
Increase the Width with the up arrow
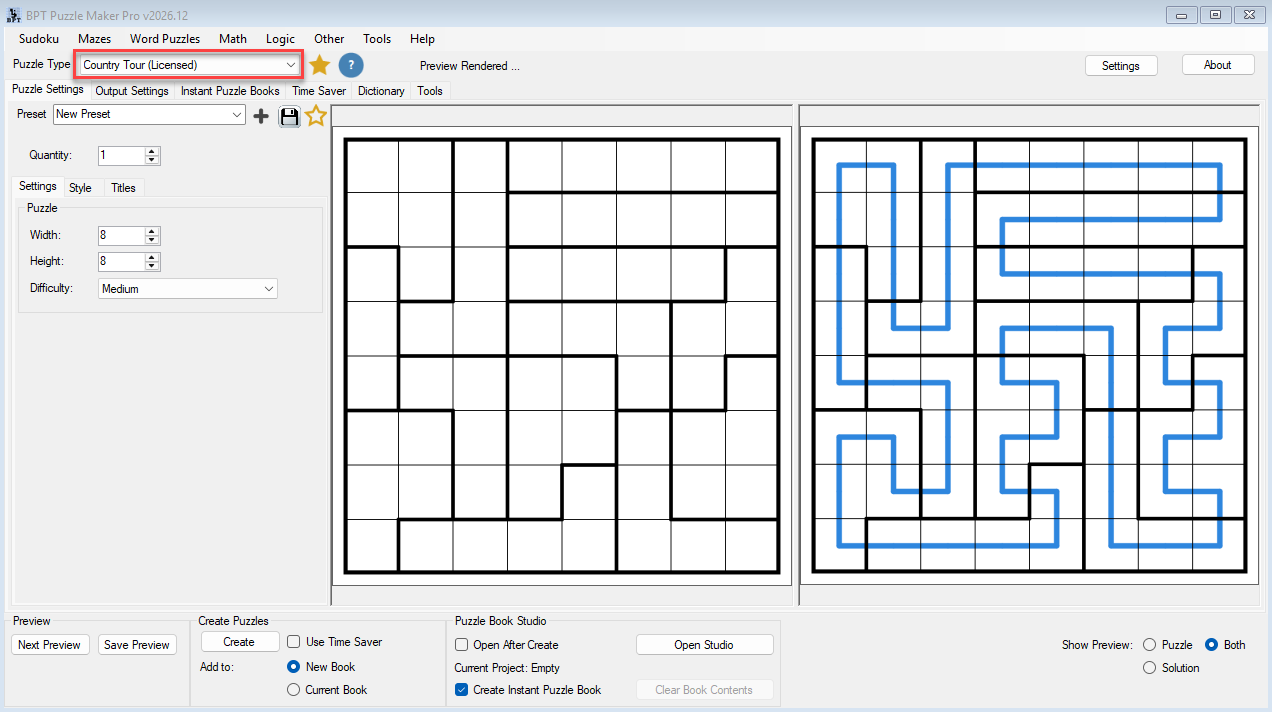coord(152,231)
